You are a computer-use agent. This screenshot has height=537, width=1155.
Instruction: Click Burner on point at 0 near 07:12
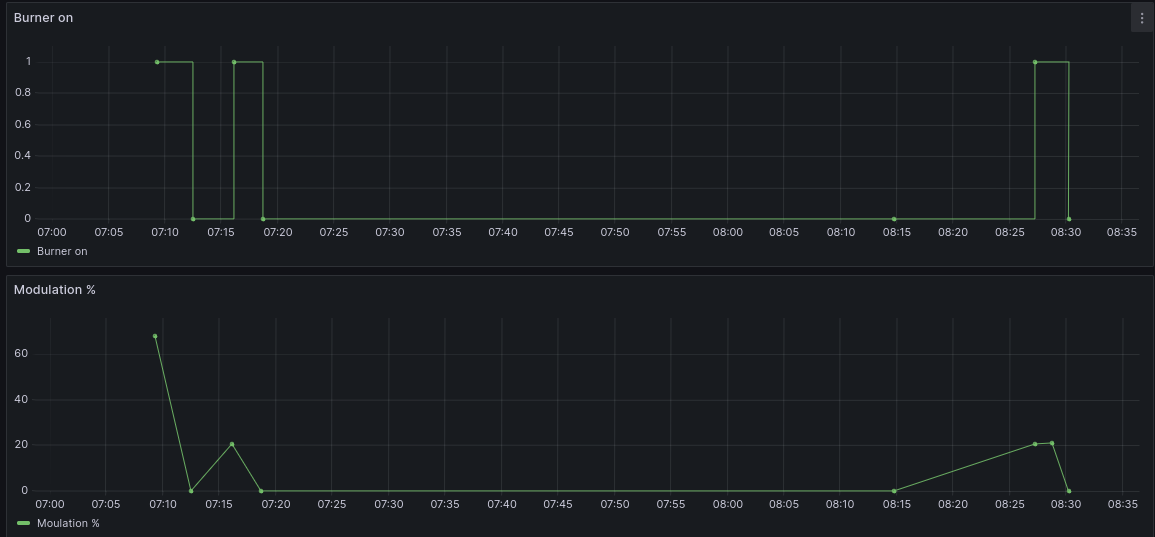[x=193, y=219]
